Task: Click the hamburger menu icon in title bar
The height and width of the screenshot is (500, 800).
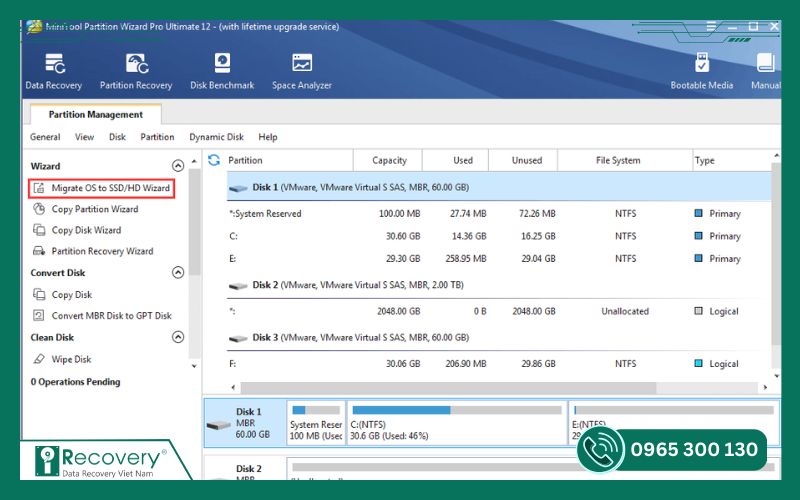Action: coord(711,26)
